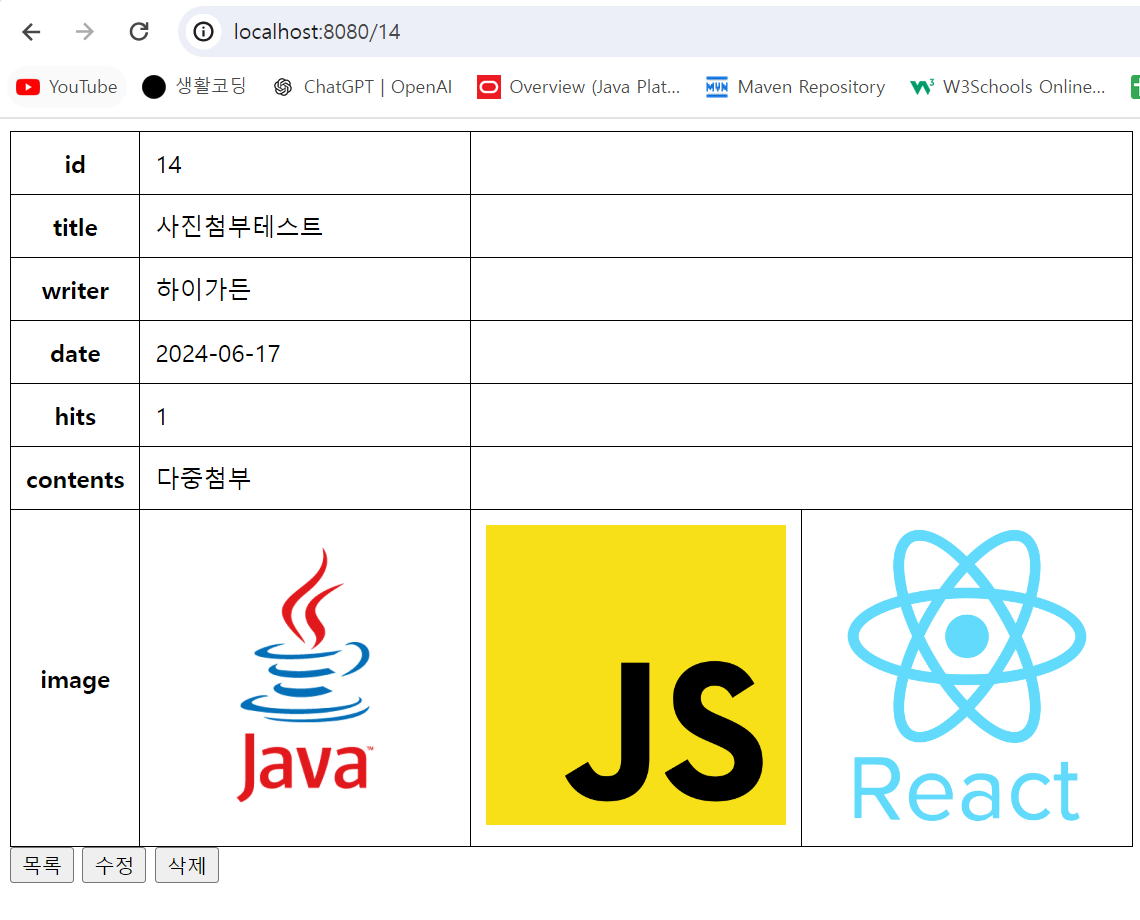Click the 목록 button
The width and height of the screenshot is (1140, 920).
pyautogui.click(x=41, y=865)
